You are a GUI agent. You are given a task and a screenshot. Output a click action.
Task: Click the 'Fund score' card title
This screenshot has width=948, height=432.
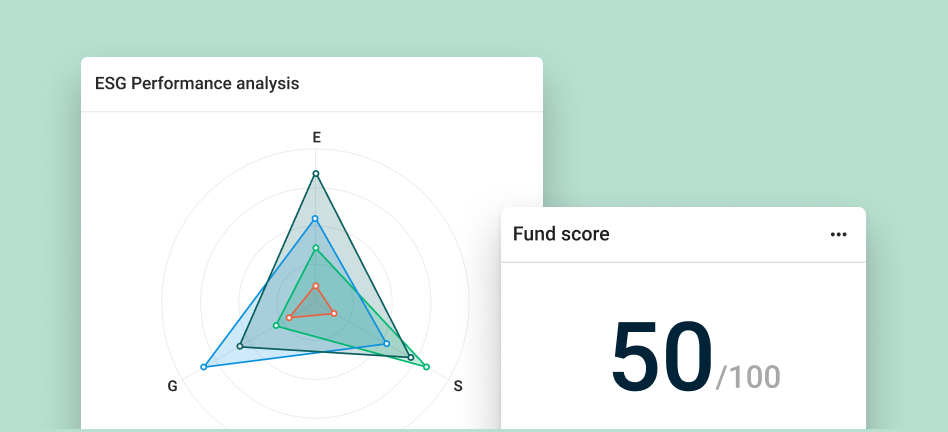point(561,234)
